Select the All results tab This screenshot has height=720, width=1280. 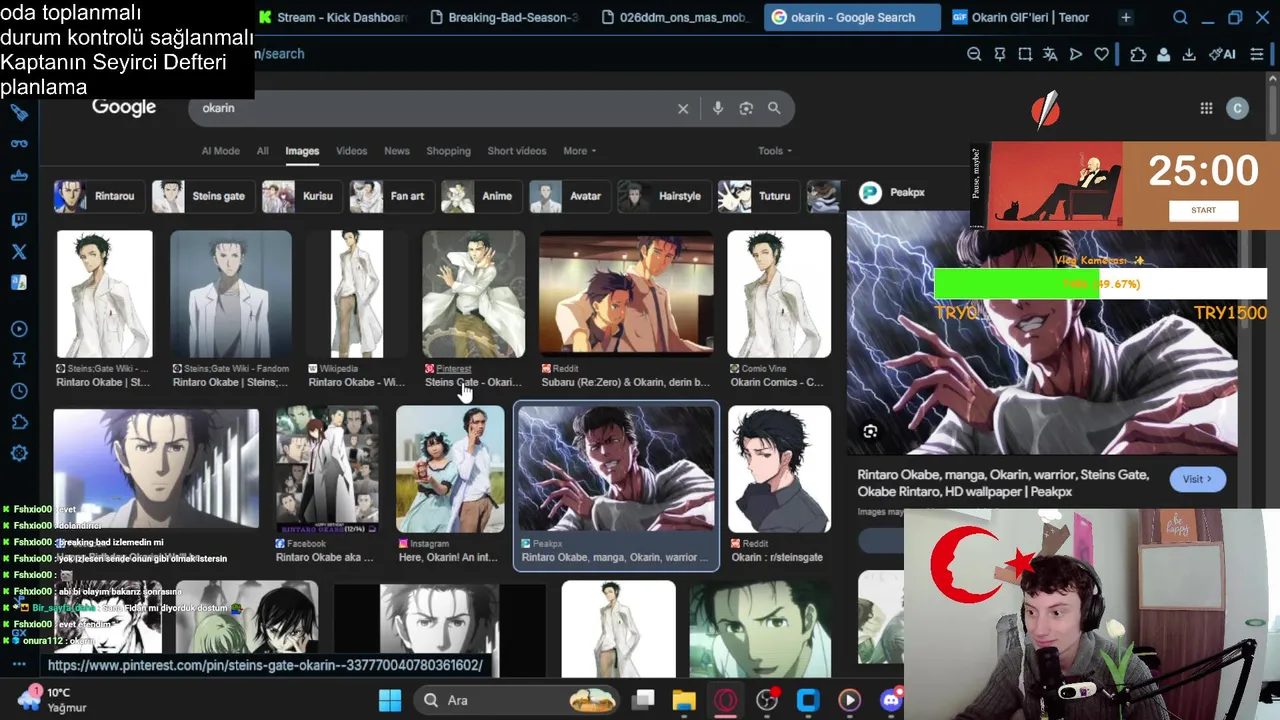(262, 151)
